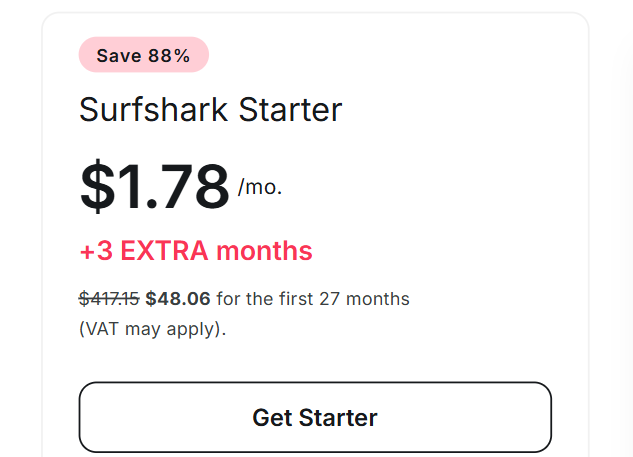633x457 pixels.
Task: Click the Get Starter button
Action: (x=315, y=417)
